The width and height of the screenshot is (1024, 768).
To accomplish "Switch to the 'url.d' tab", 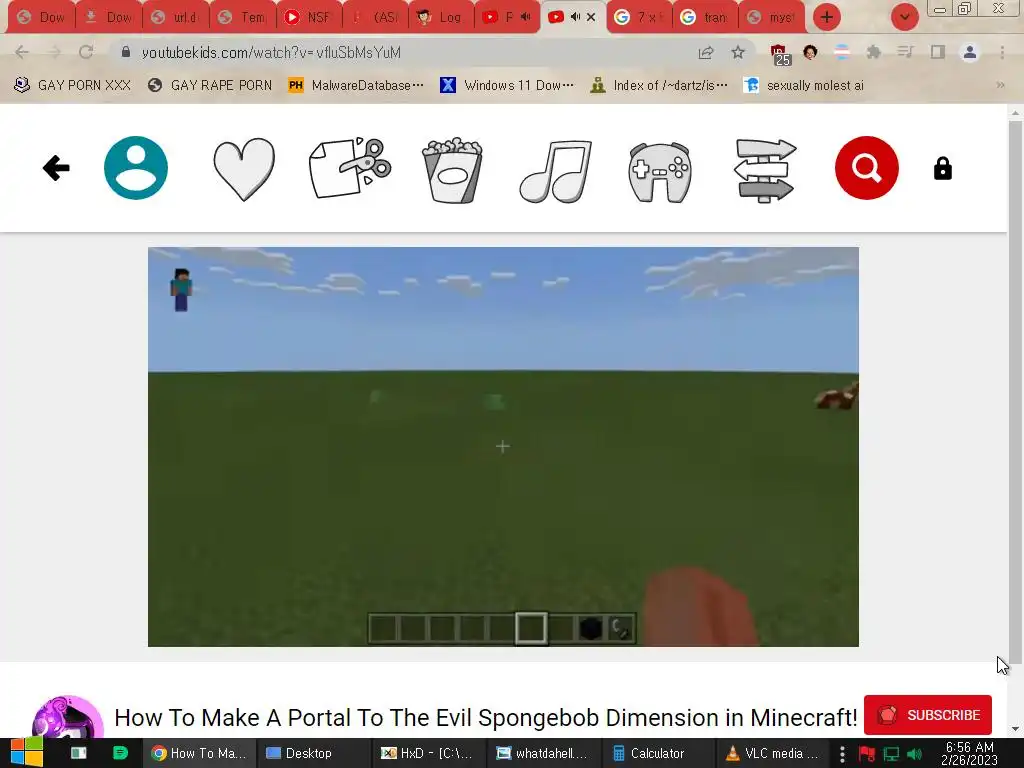I will tap(176, 17).
